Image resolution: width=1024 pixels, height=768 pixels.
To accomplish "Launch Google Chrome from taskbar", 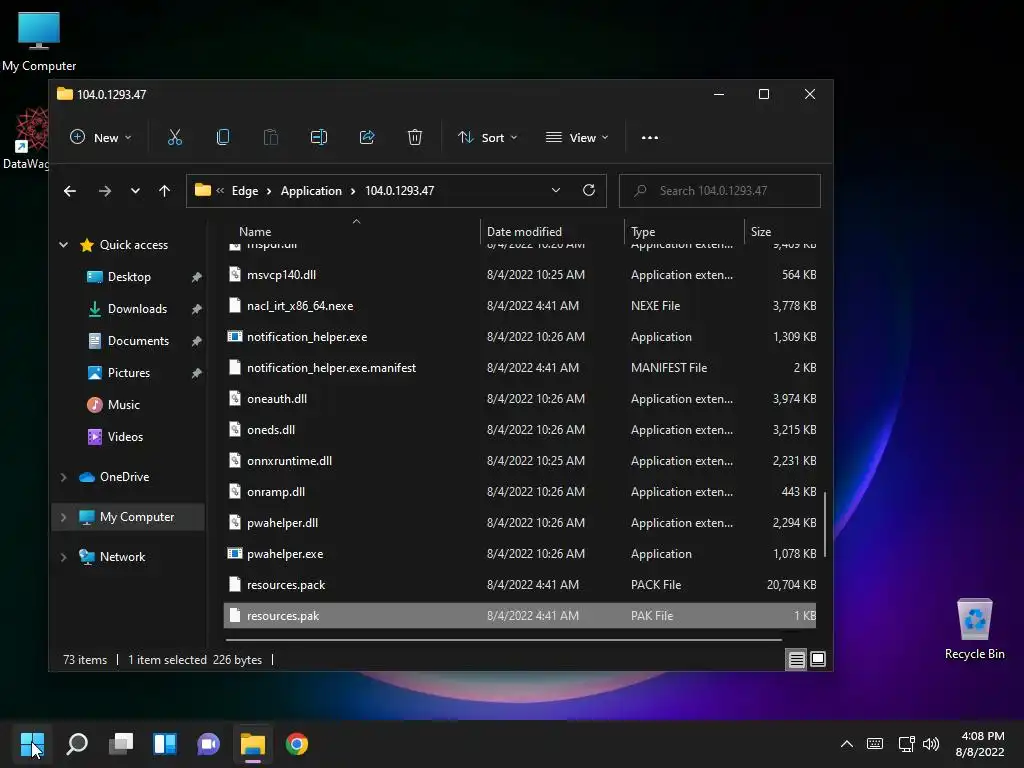I will tap(296, 744).
